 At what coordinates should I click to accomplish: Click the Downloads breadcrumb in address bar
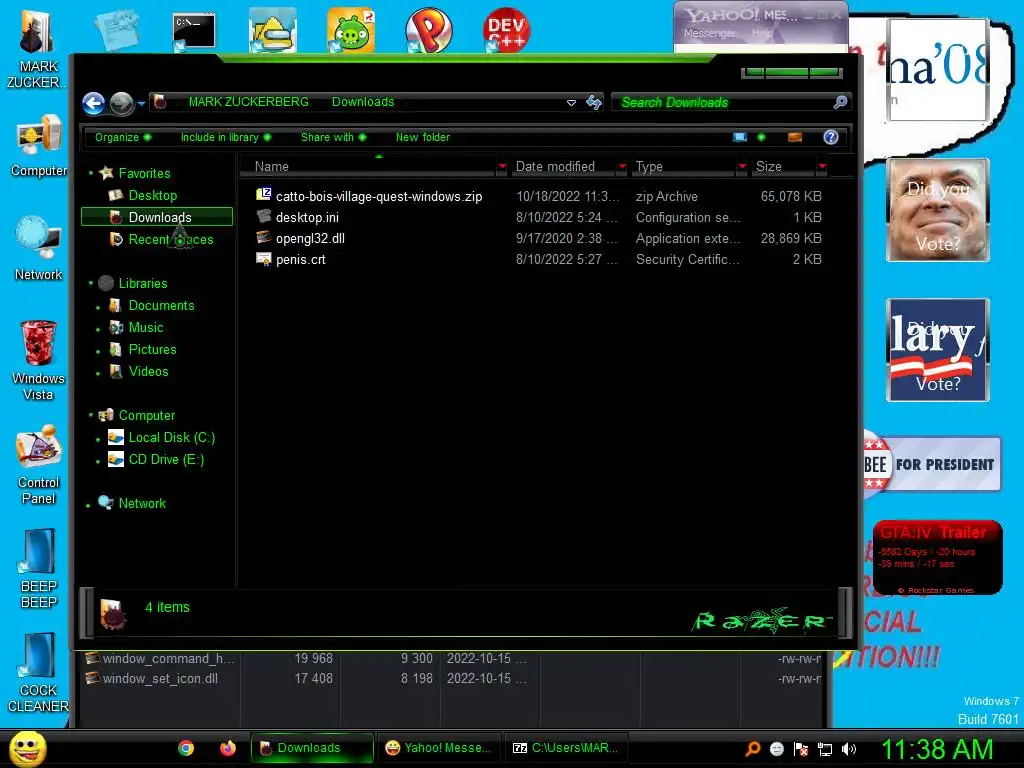tap(363, 102)
